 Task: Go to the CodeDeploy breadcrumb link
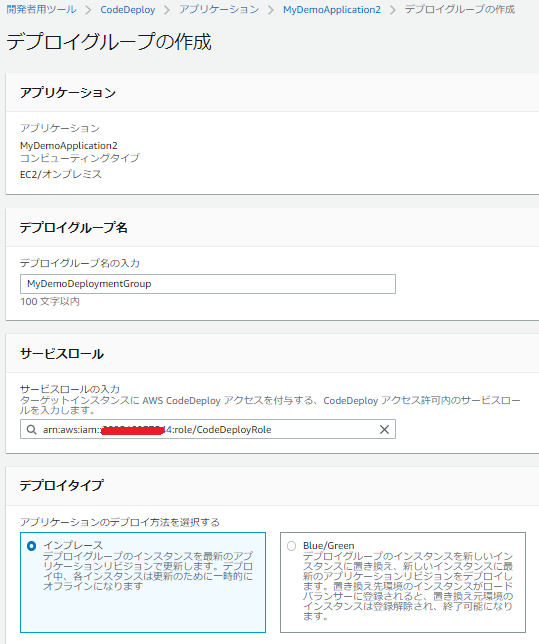pyautogui.click(x=128, y=9)
